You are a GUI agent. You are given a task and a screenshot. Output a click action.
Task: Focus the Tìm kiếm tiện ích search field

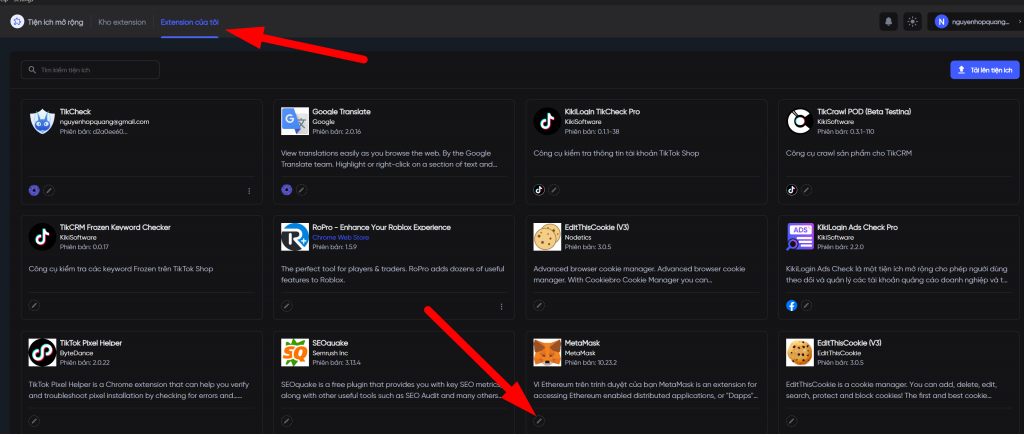[x=90, y=69]
